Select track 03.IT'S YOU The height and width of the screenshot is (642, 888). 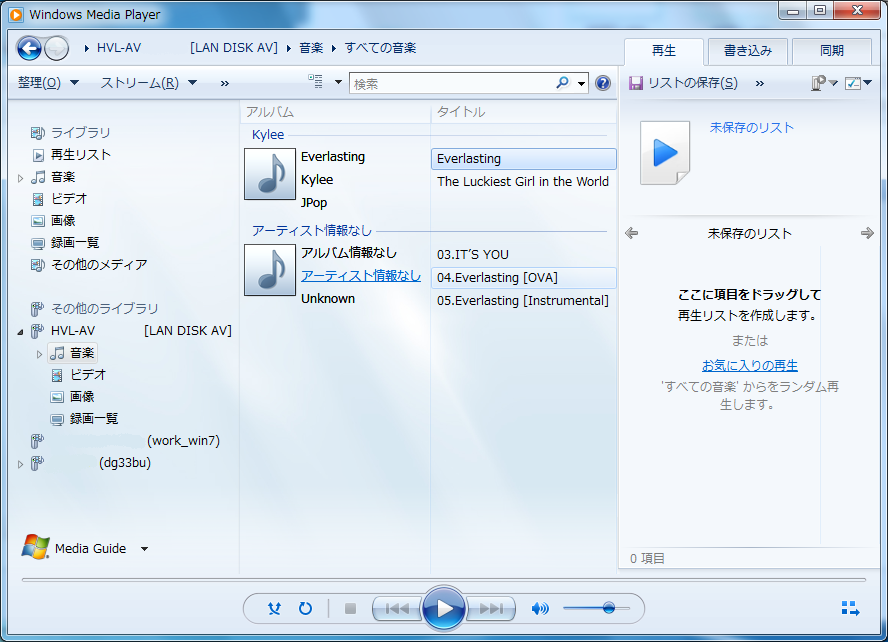pos(524,255)
